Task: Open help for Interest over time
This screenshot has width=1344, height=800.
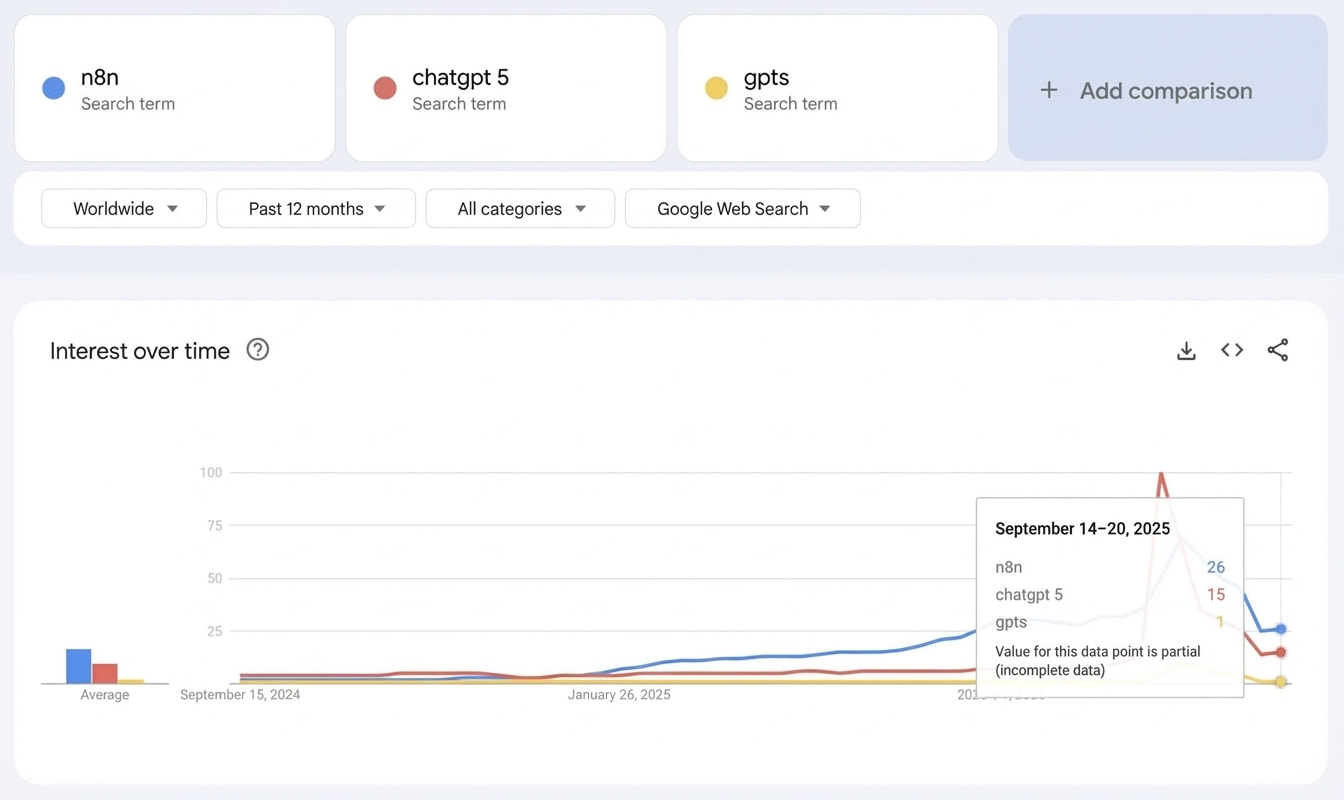Action: click(258, 350)
